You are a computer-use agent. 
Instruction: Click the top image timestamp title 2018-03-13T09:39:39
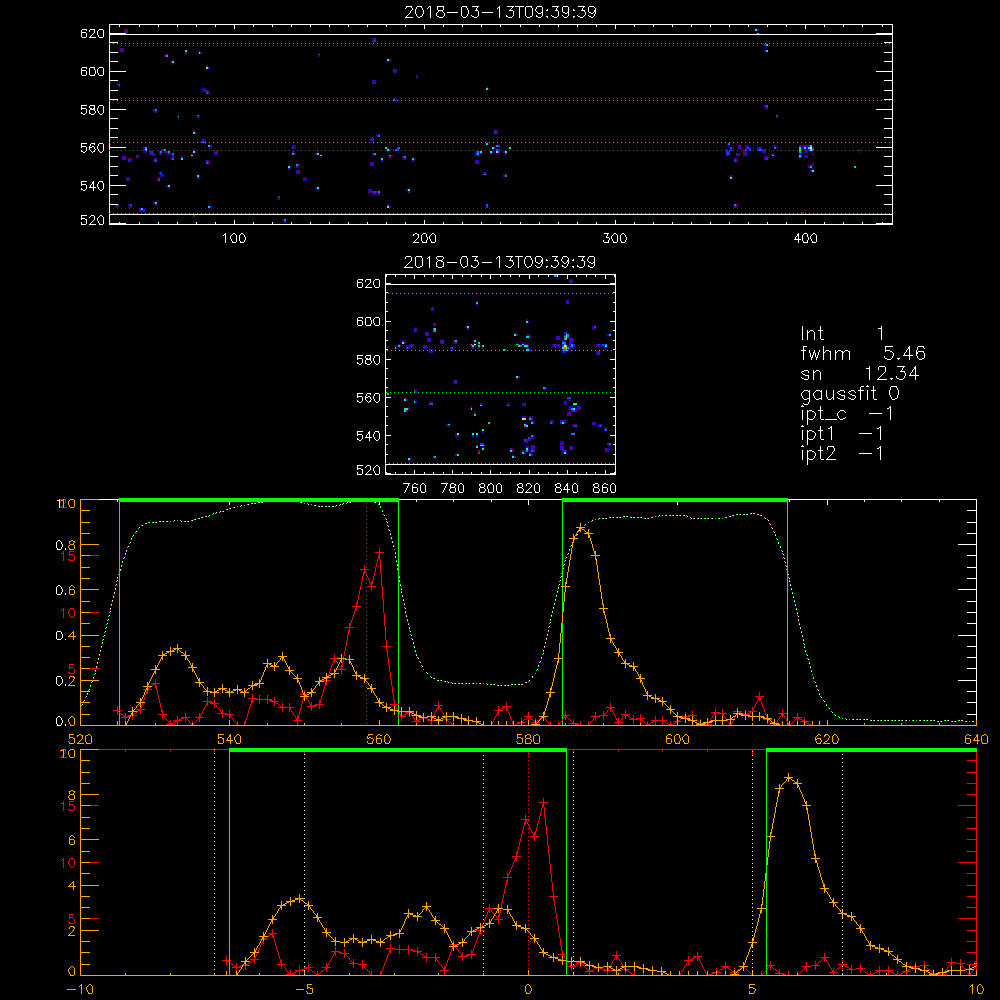click(x=501, y=12)
